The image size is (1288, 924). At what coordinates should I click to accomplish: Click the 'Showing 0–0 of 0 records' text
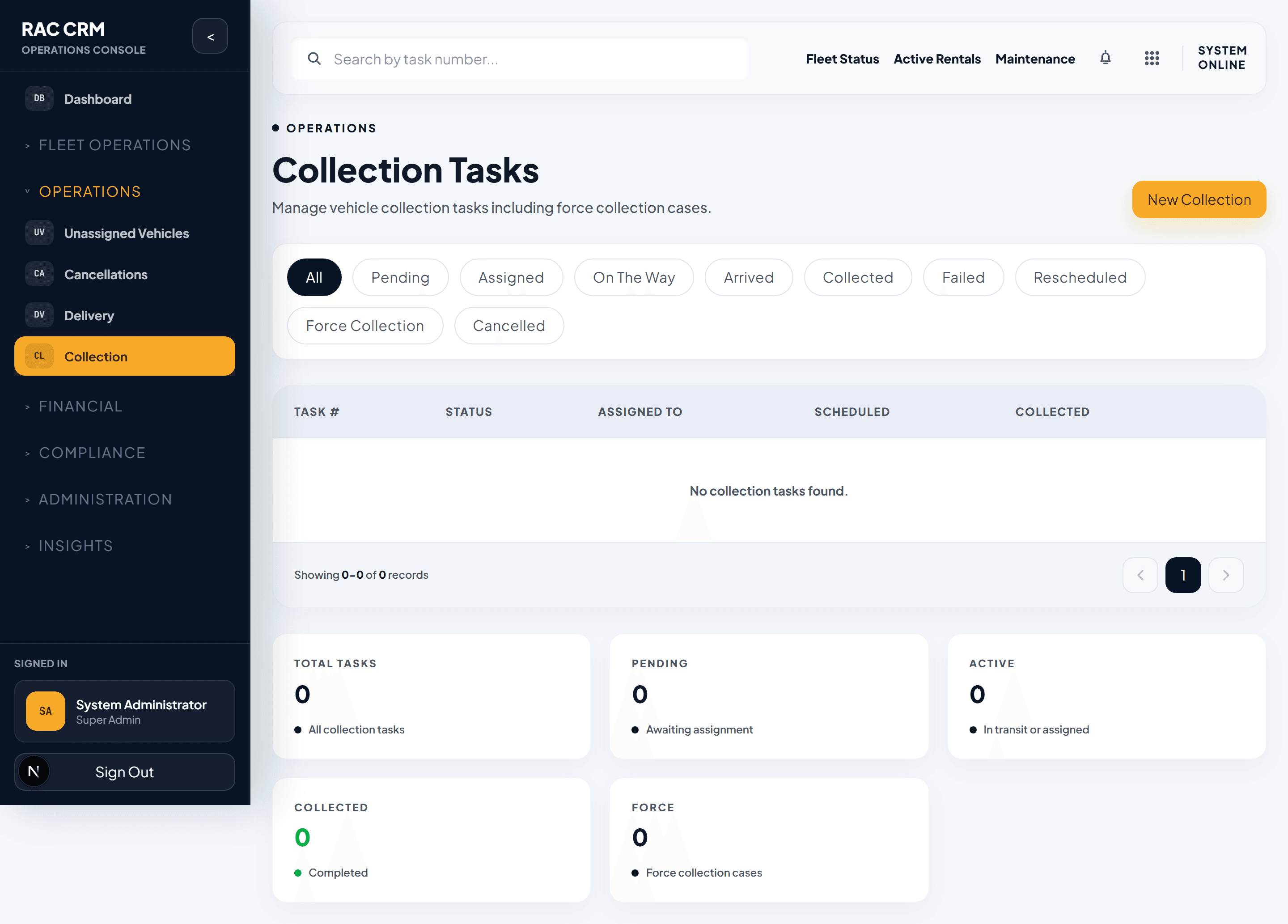coord(361,575)
